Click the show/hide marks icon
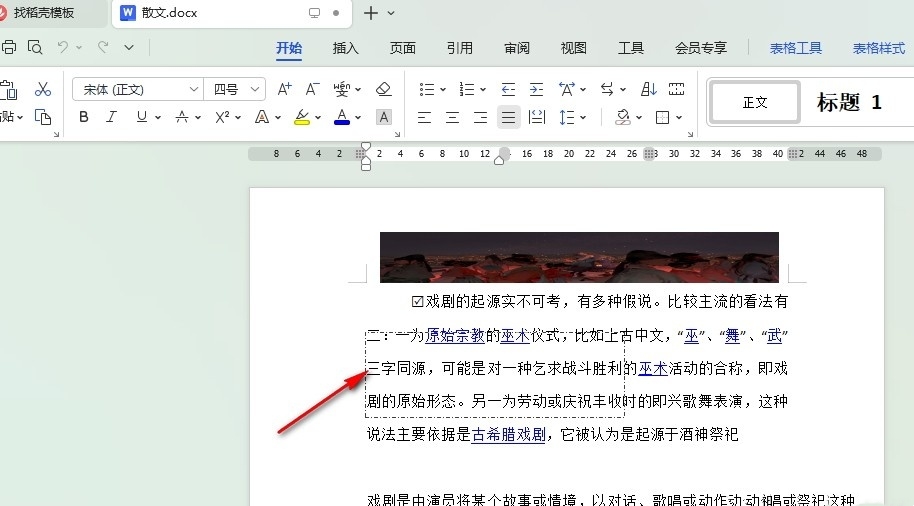The width and height of the screenshot is (914, 506). pos(676,89)
